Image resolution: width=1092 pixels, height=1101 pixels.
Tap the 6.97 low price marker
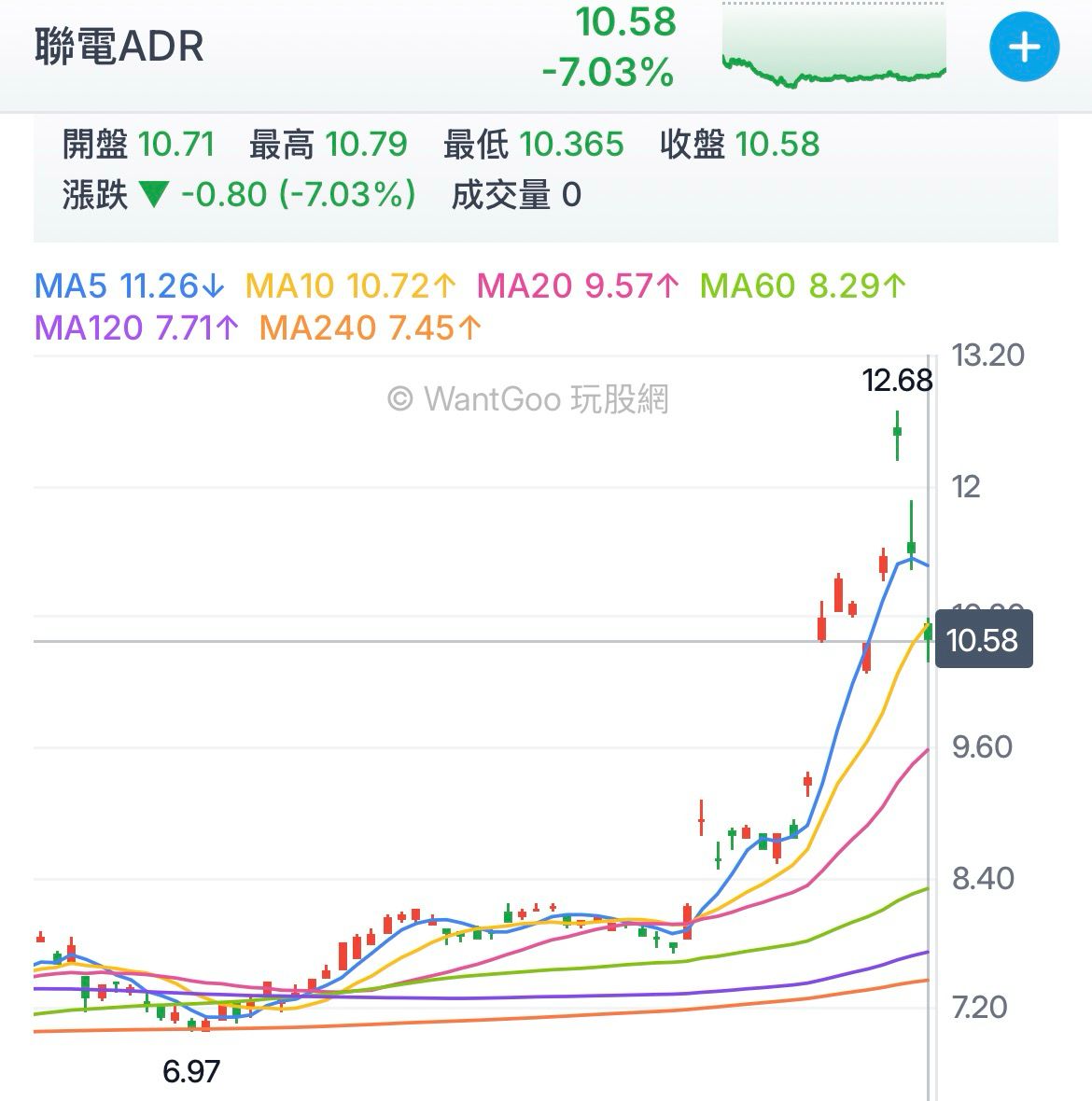[191, 1071]
